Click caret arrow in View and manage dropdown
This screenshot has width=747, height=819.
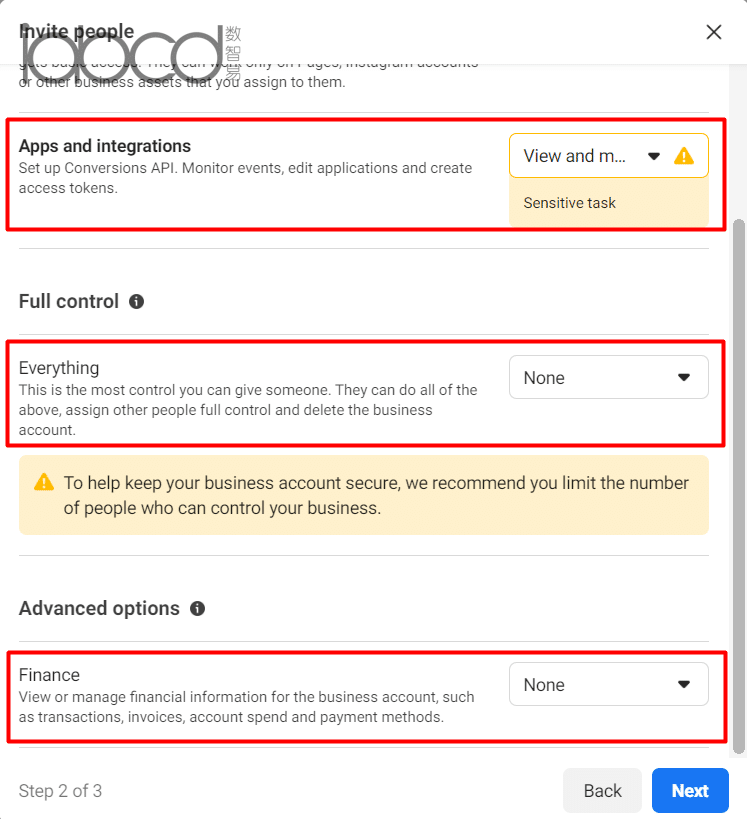click(653, 156)
